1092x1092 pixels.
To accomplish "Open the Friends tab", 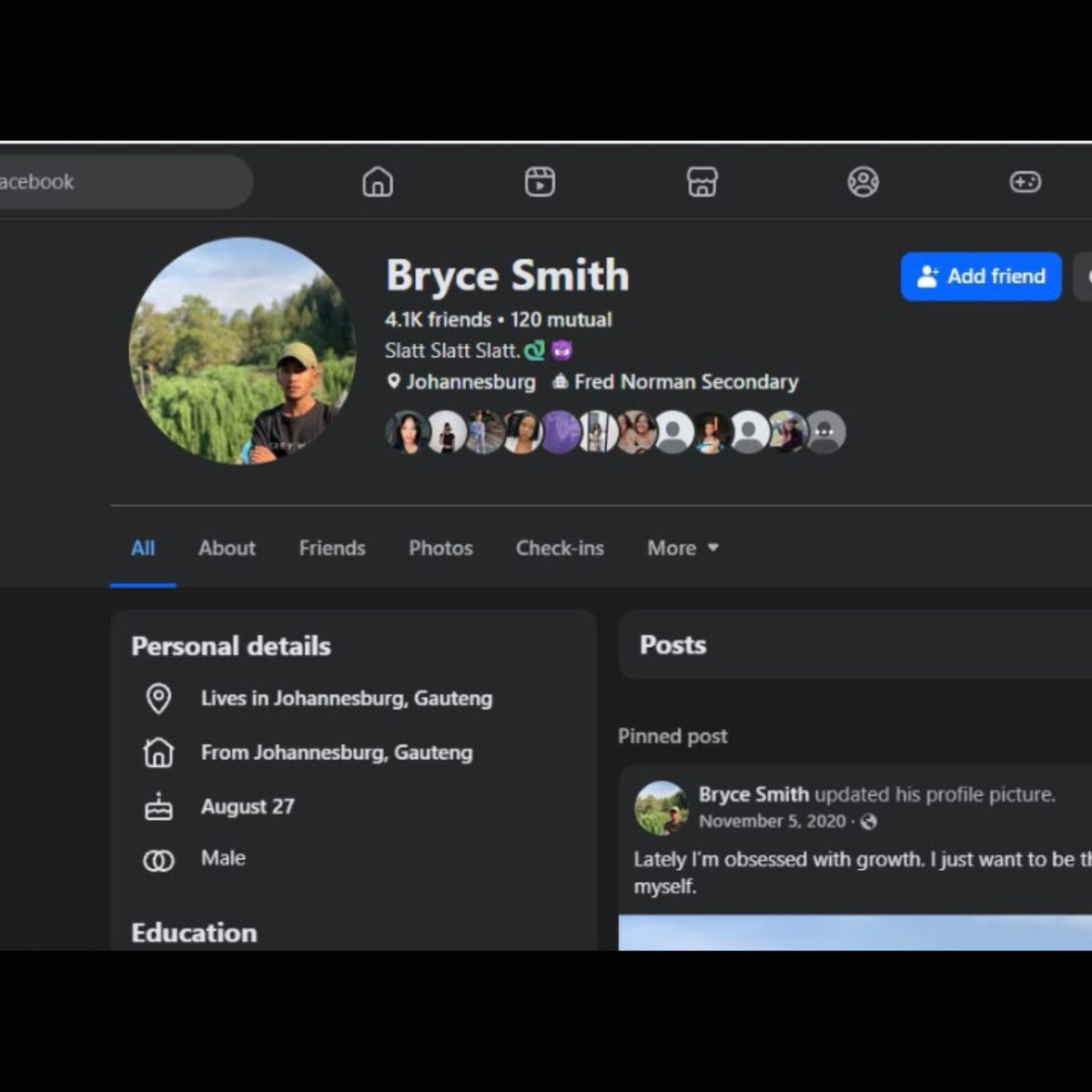I will (x=332, y=548).
